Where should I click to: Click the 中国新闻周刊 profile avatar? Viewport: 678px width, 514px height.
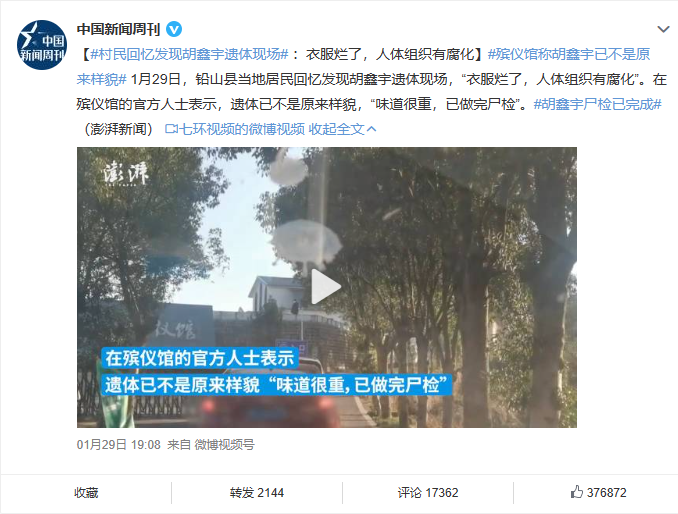(x=42, y=45)
